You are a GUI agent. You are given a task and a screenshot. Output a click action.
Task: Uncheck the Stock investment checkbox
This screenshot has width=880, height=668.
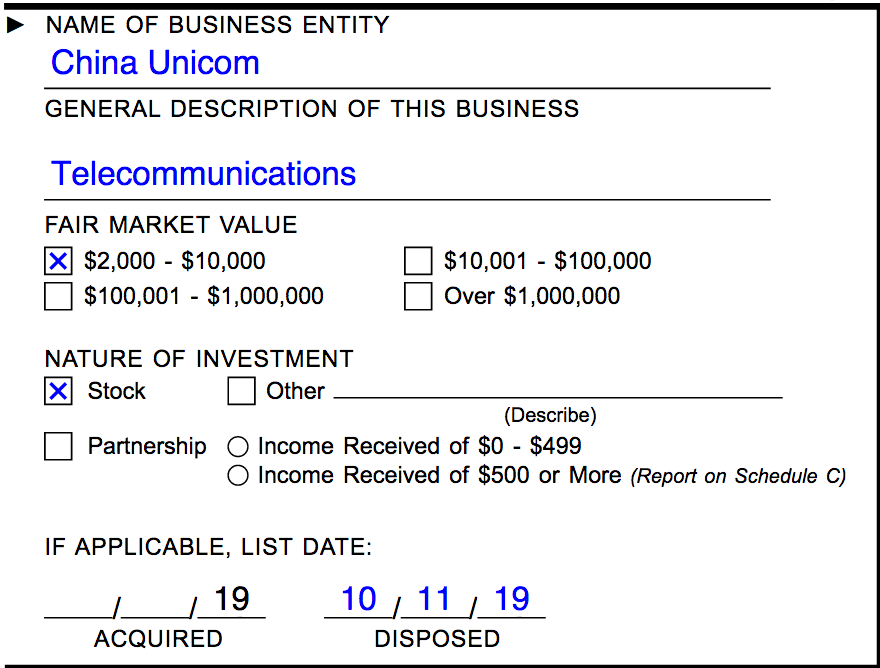tap(58, 391)
